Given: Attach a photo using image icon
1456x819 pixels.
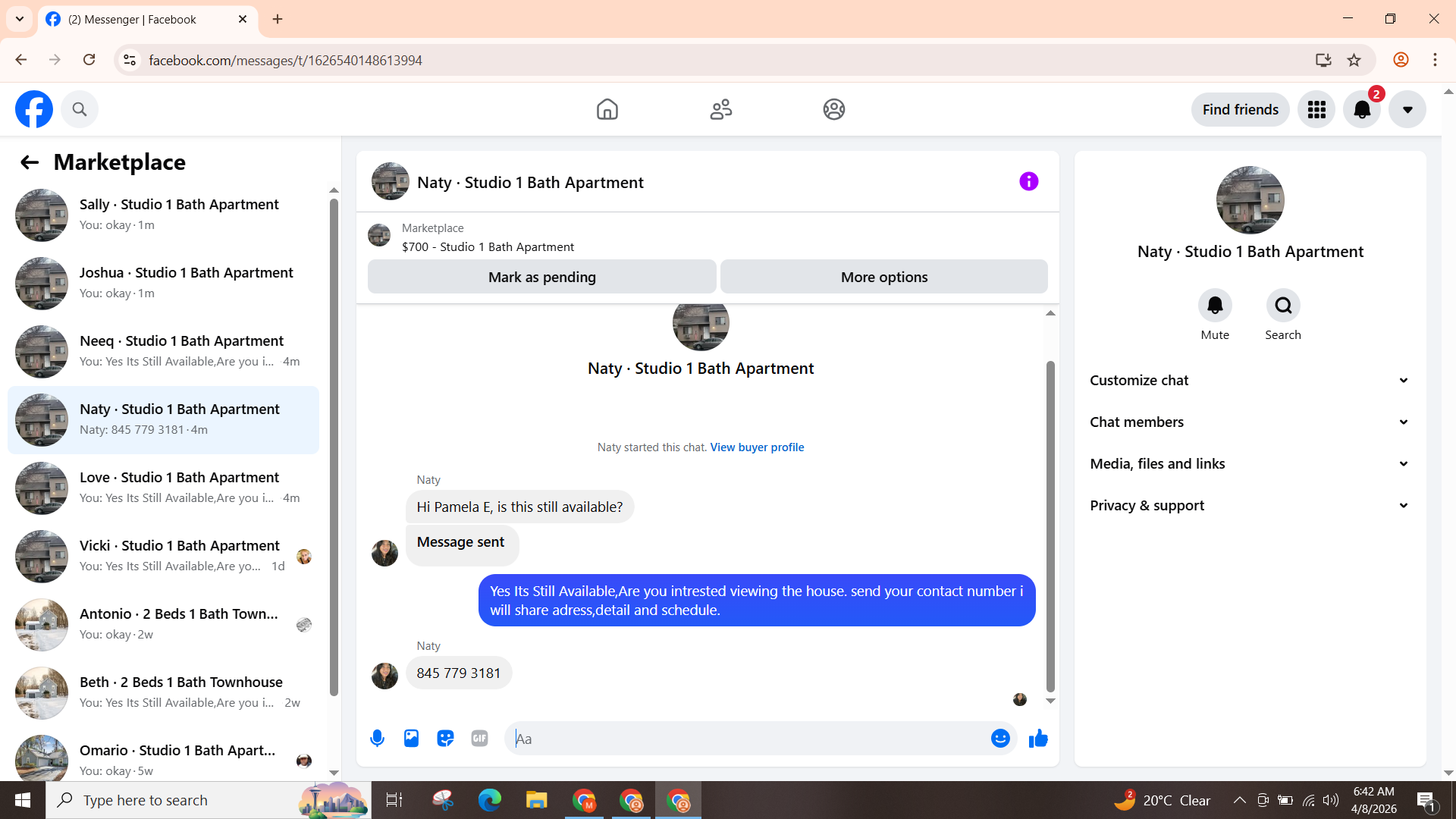Looking at the screenshot, I should (x=411, y=738).
